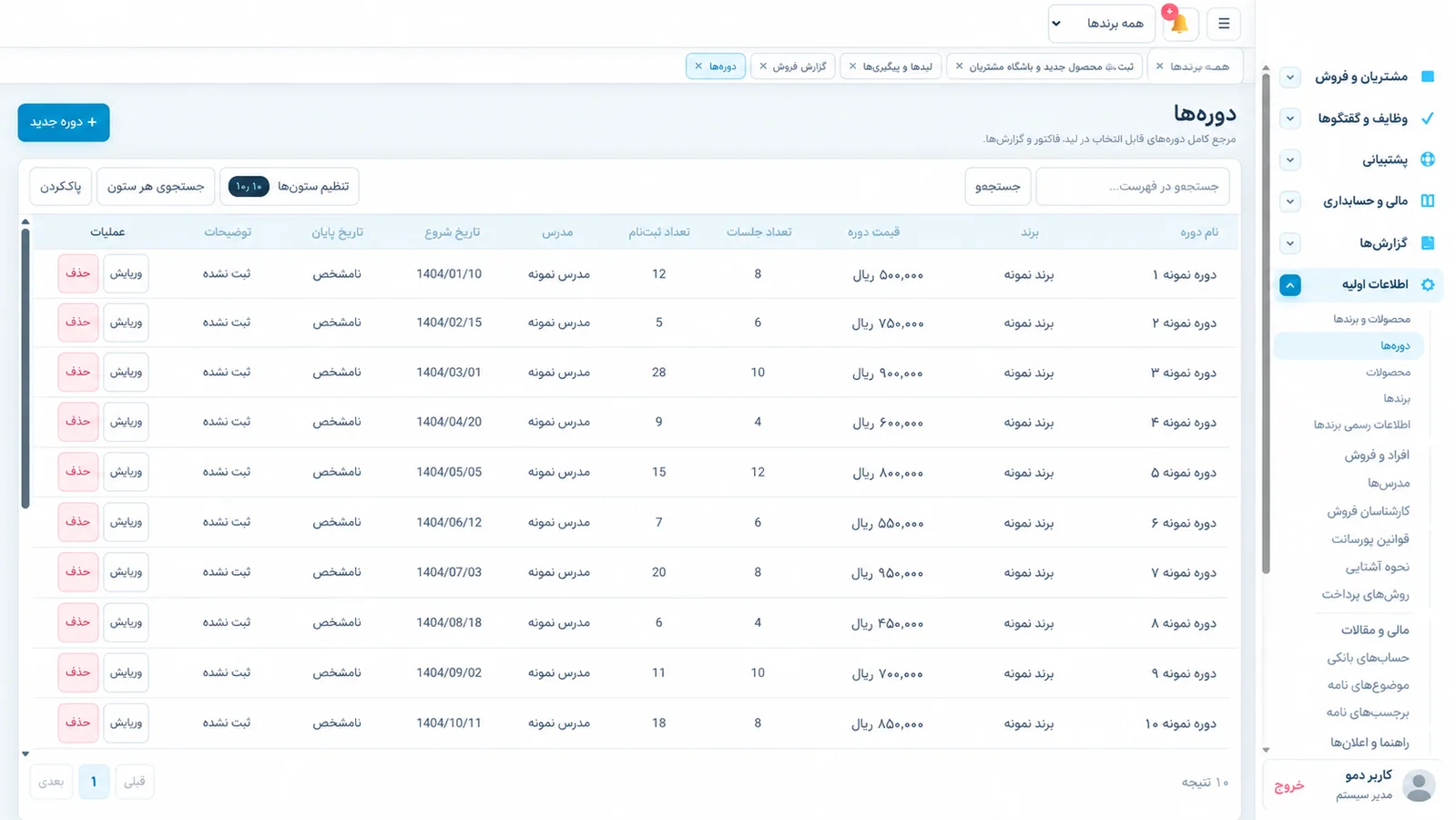
Task: Close the لیدها و پیگیری‌ها tab
Action: click(852, 67)
